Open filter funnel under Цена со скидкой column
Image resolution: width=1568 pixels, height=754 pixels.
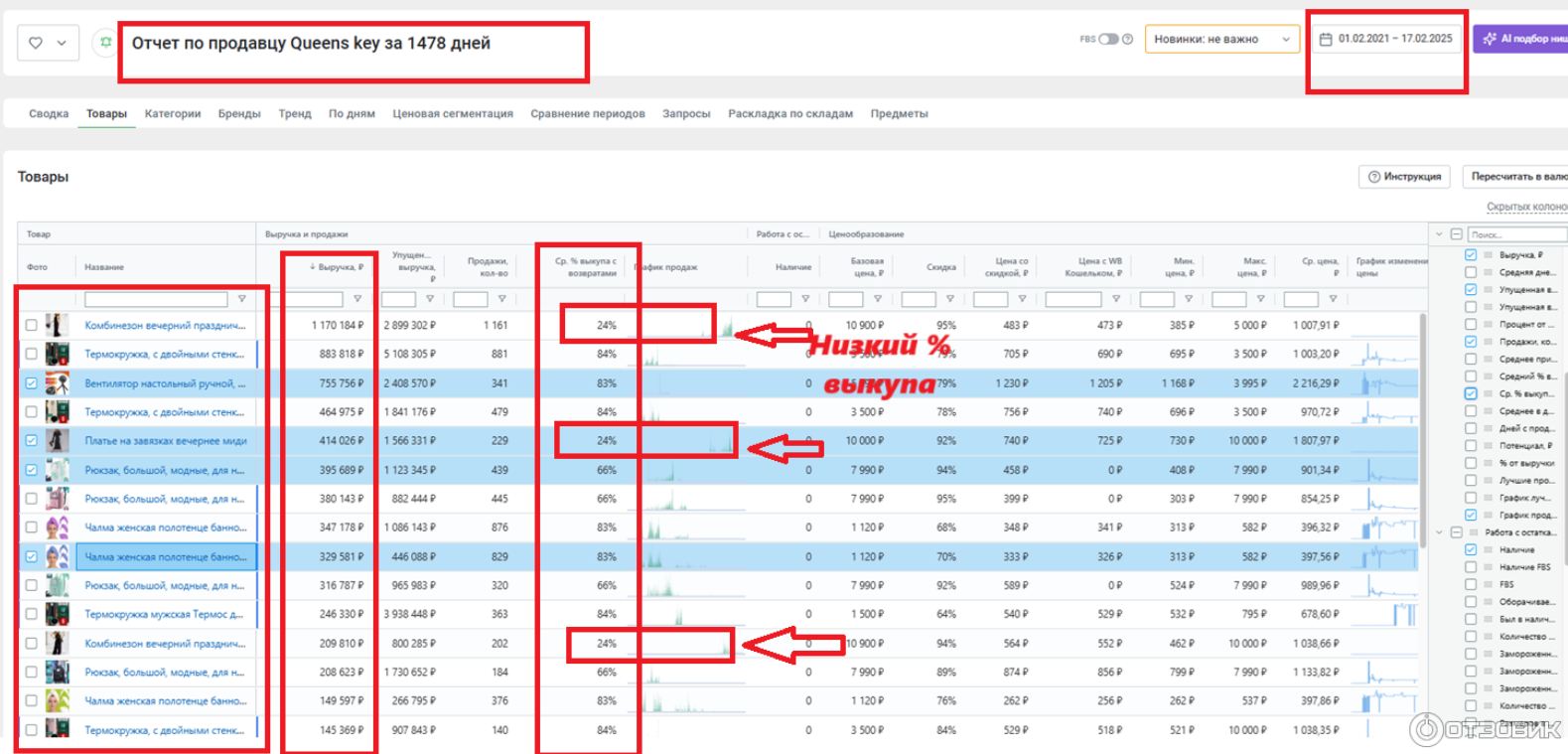click(1023, 299)
